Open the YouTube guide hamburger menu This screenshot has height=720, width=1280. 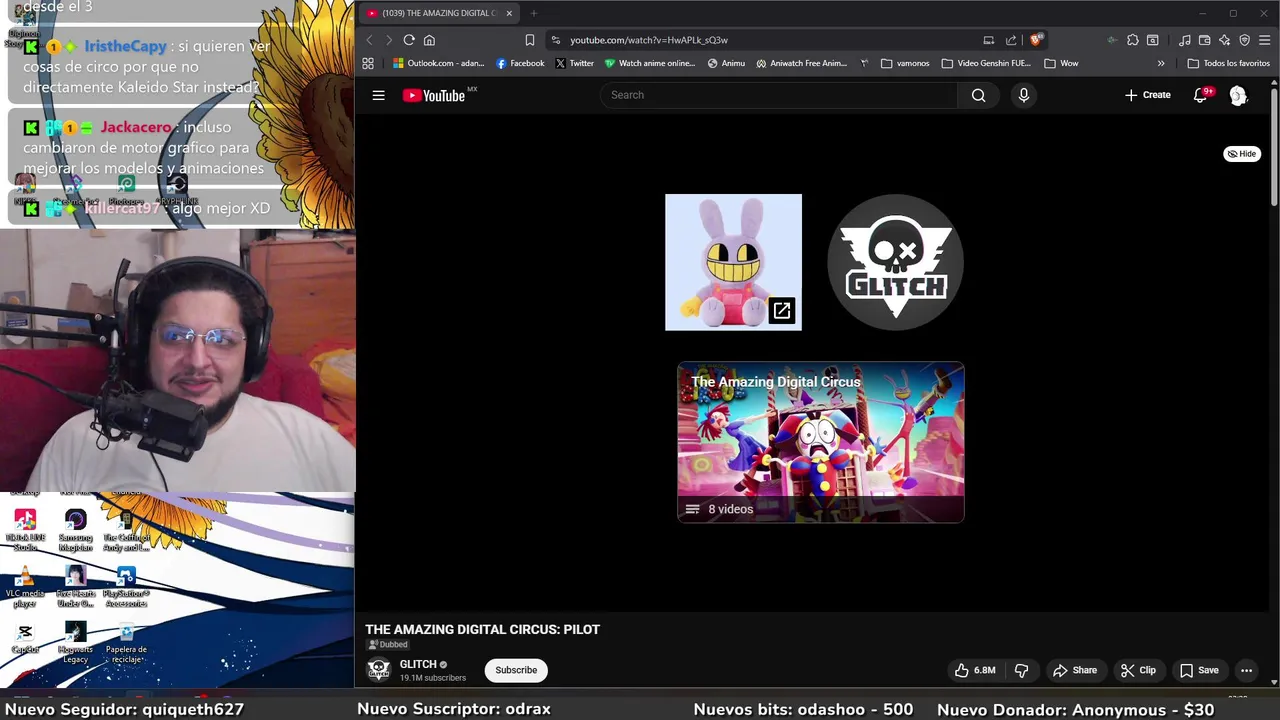(x=378, y=95)
